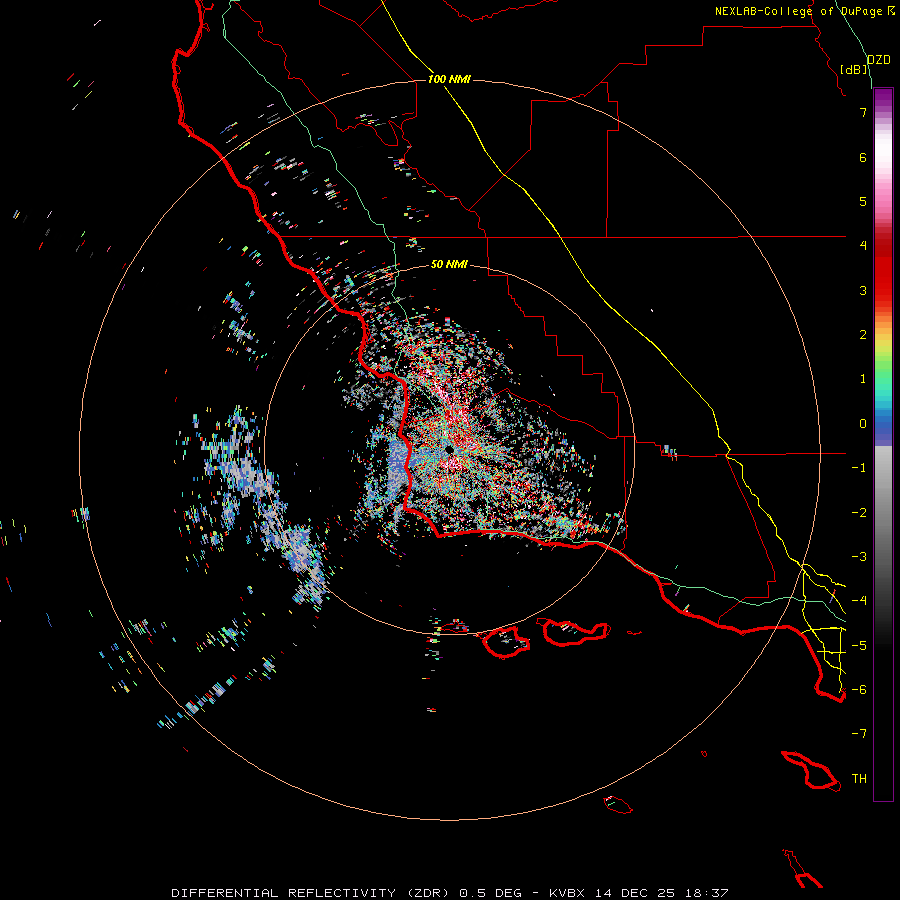This screenshot has width=900, height=900.
Task: Click the '5' value on dB color scale
Action: 863,201
